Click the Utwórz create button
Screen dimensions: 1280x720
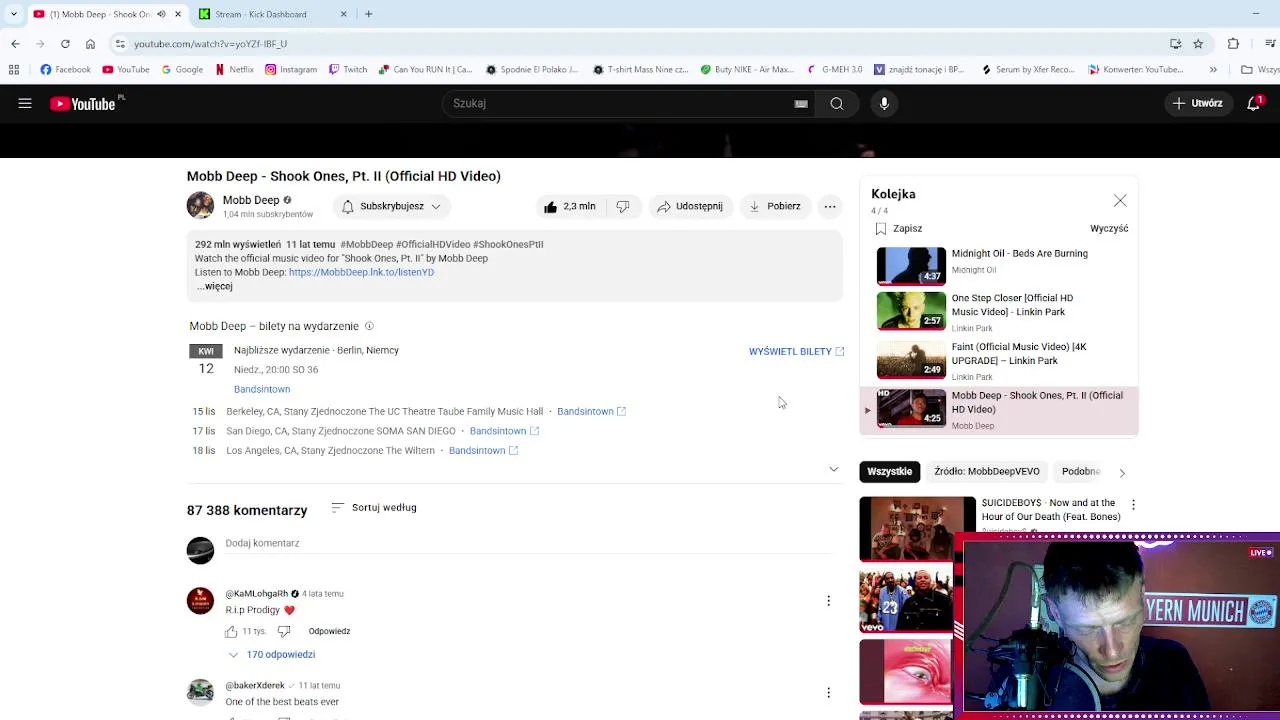(x=1198, y=103)
